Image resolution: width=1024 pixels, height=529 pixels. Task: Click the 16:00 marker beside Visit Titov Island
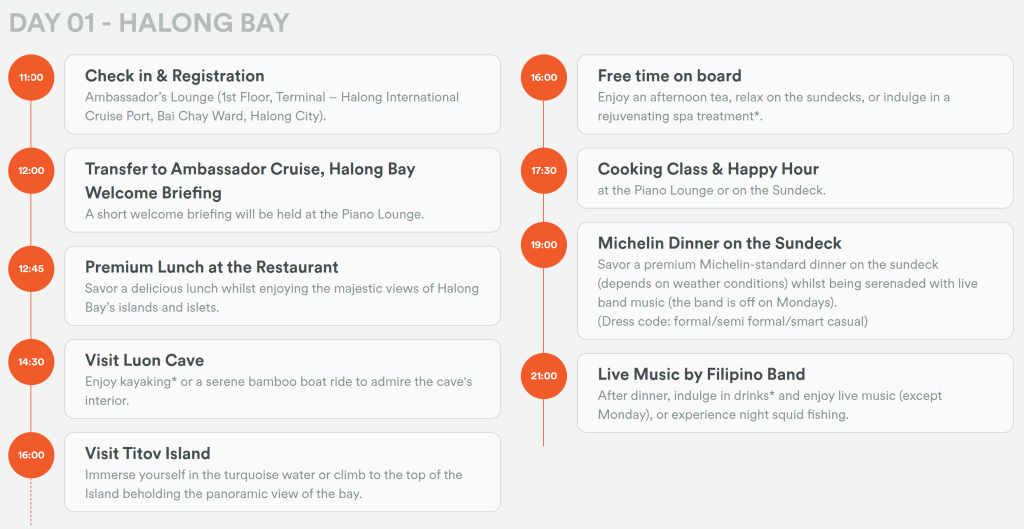coord(31,455)
